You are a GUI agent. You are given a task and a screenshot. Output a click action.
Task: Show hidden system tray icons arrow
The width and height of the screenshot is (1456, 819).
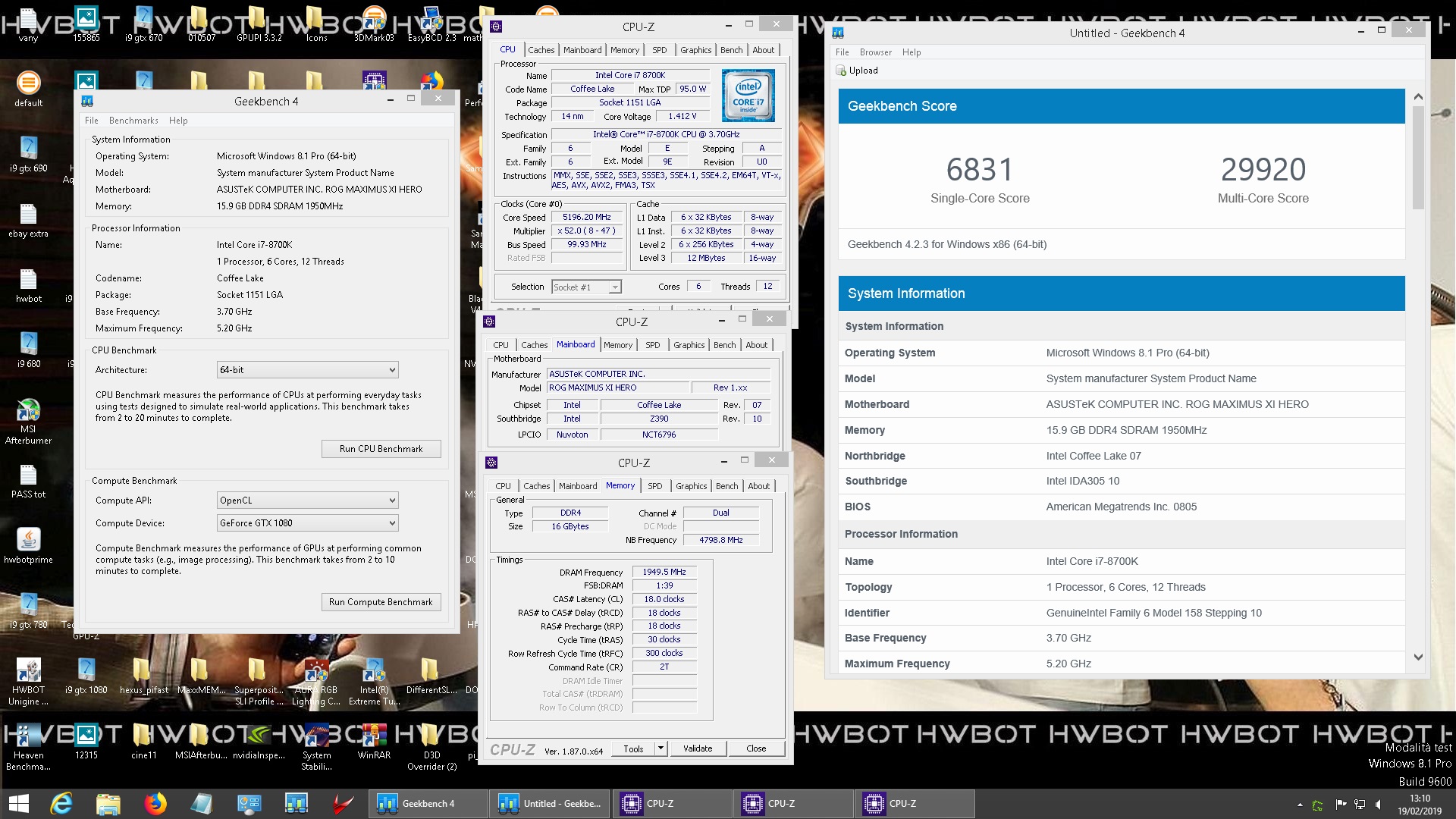pyautogui.click(x=1300, y=804)
